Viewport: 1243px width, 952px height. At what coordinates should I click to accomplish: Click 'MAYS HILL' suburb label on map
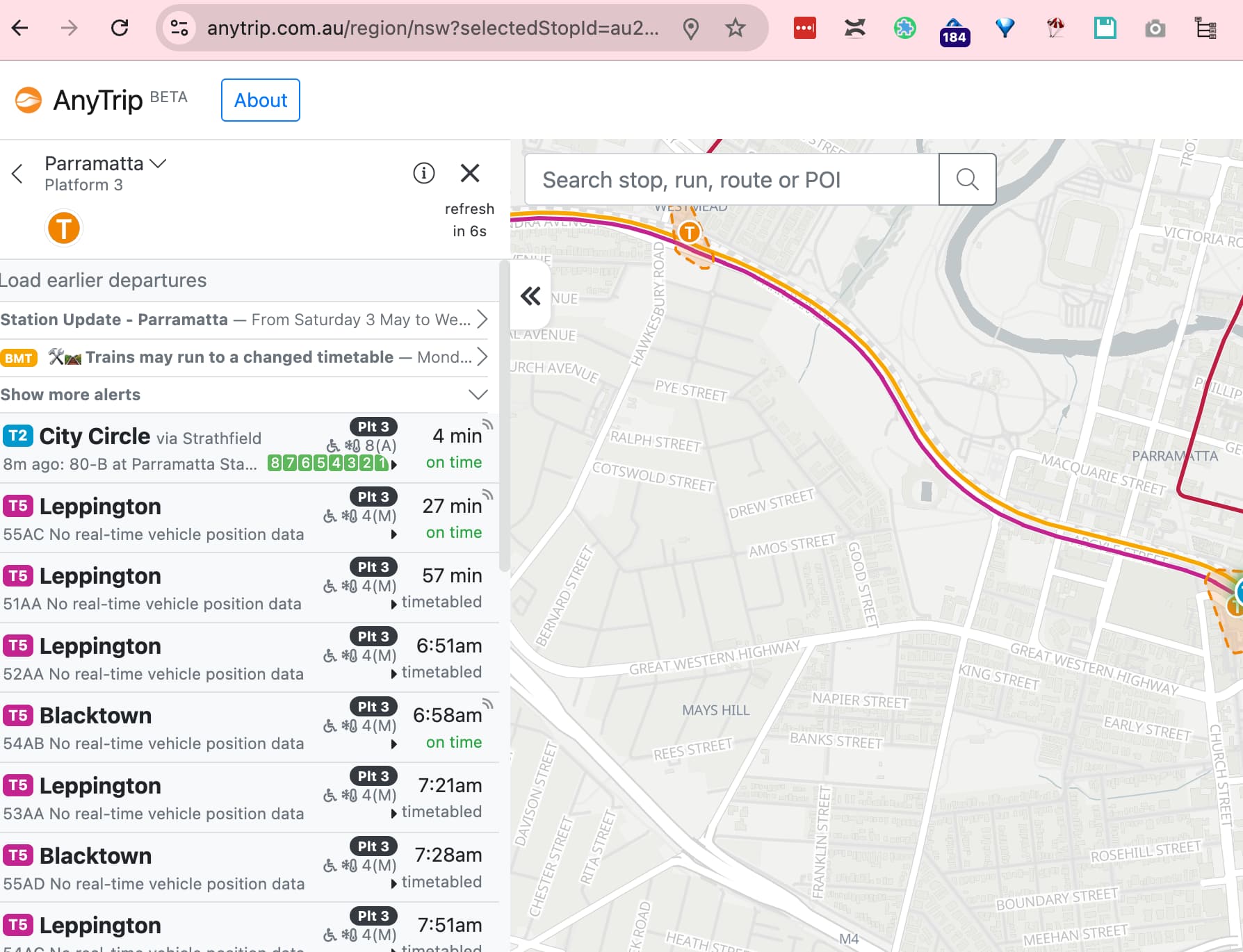click(x=715, y=710)
